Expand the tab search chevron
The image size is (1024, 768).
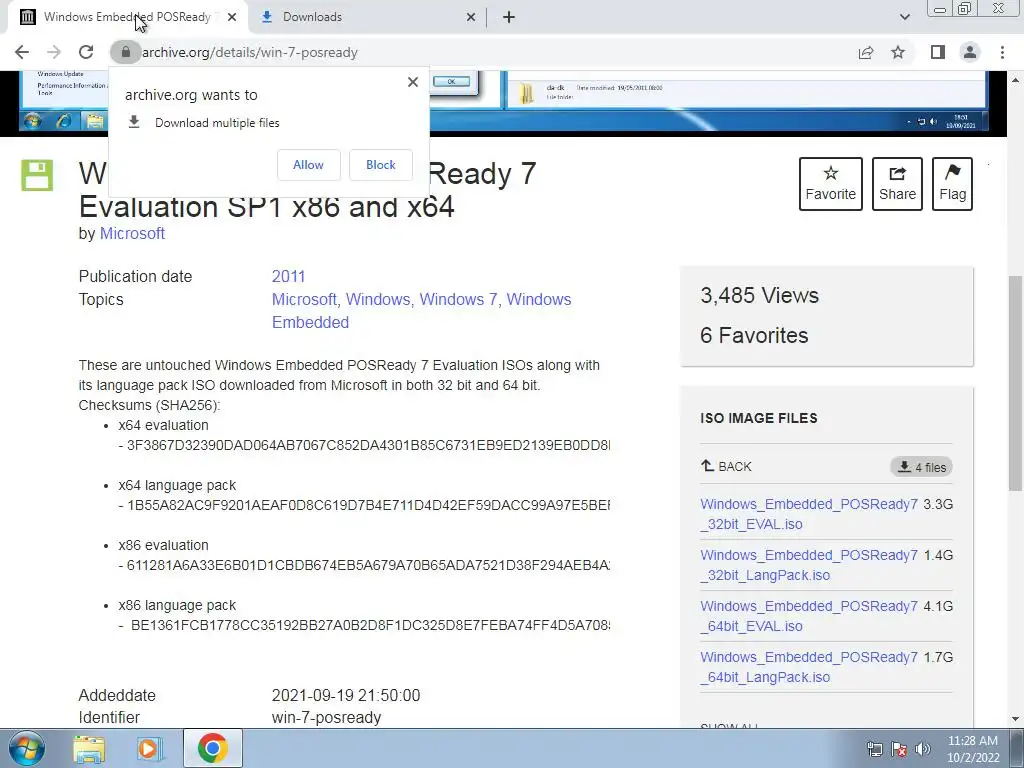(904, 17)
